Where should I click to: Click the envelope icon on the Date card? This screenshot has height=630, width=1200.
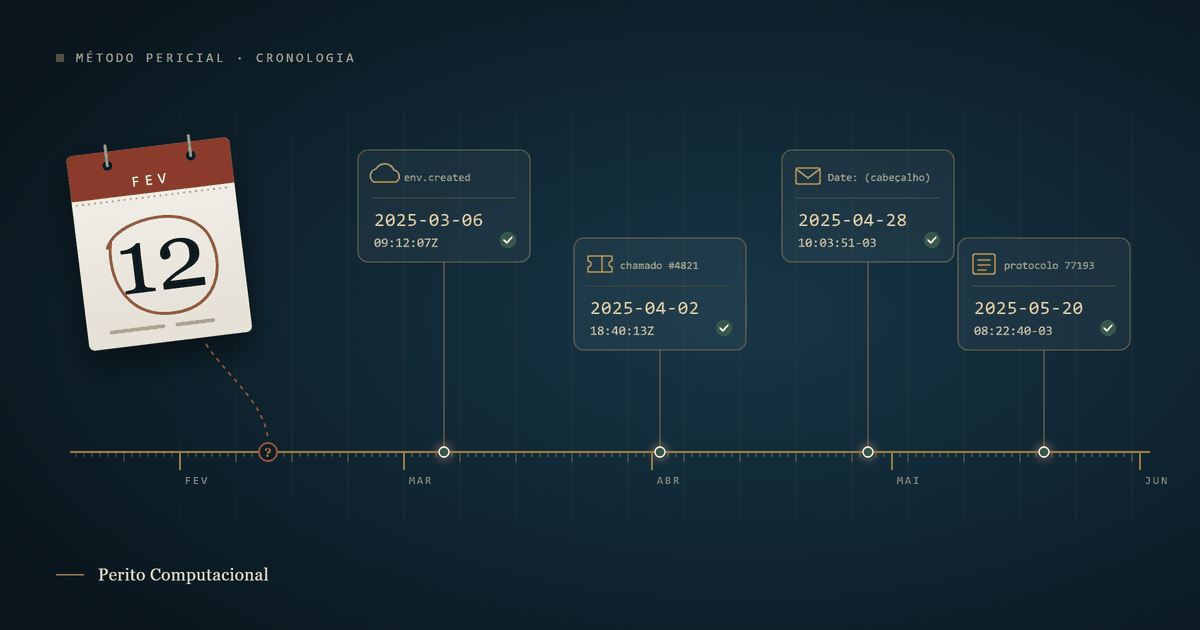point(808,176)
